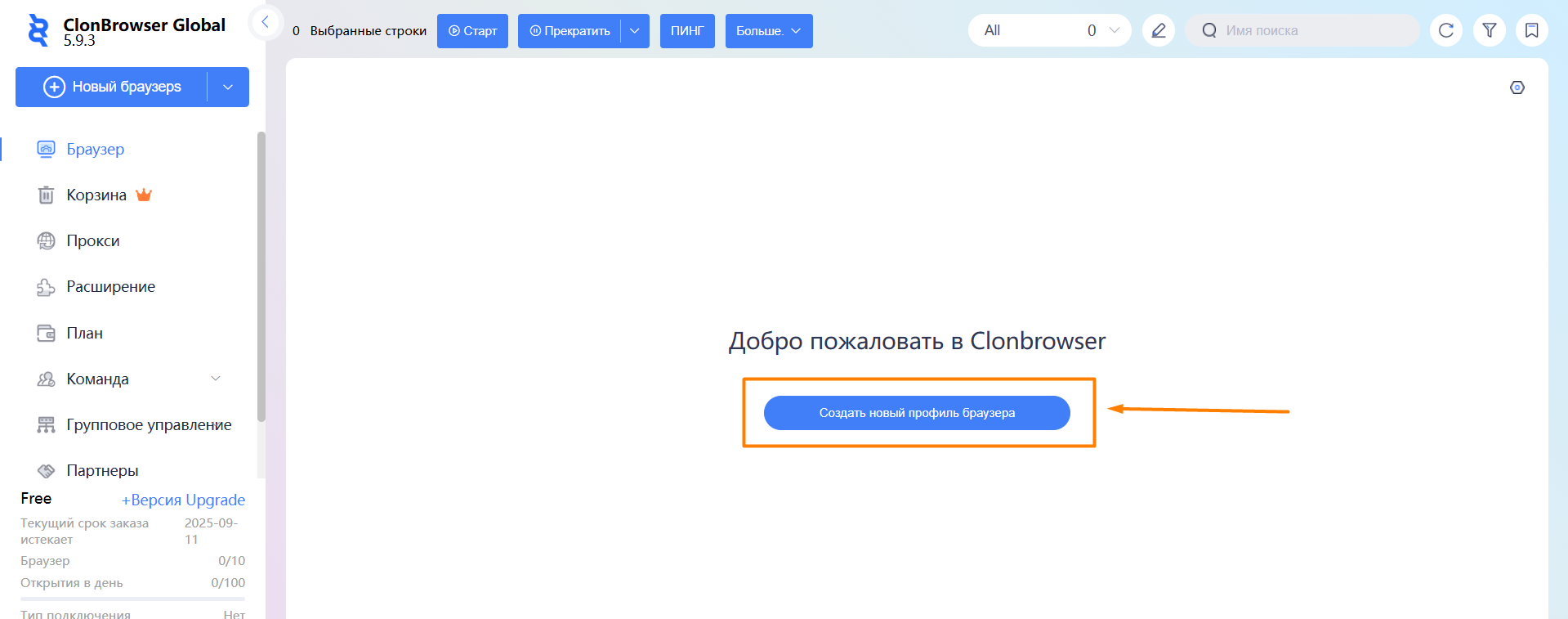Click the search magnifier icon
This screenshot has width=1568, height=619.
[1209, 30]
